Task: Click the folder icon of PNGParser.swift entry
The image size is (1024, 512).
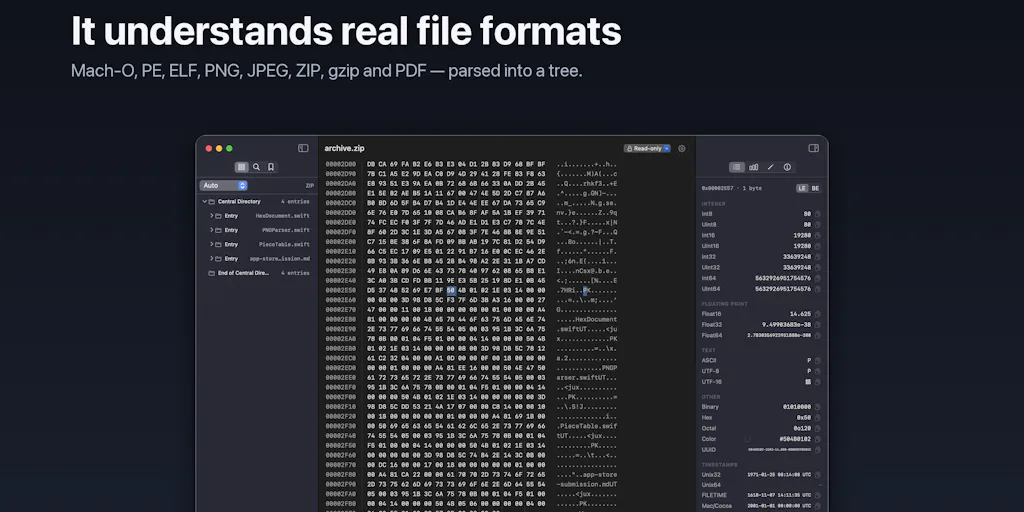Action: tap(219, 230)
